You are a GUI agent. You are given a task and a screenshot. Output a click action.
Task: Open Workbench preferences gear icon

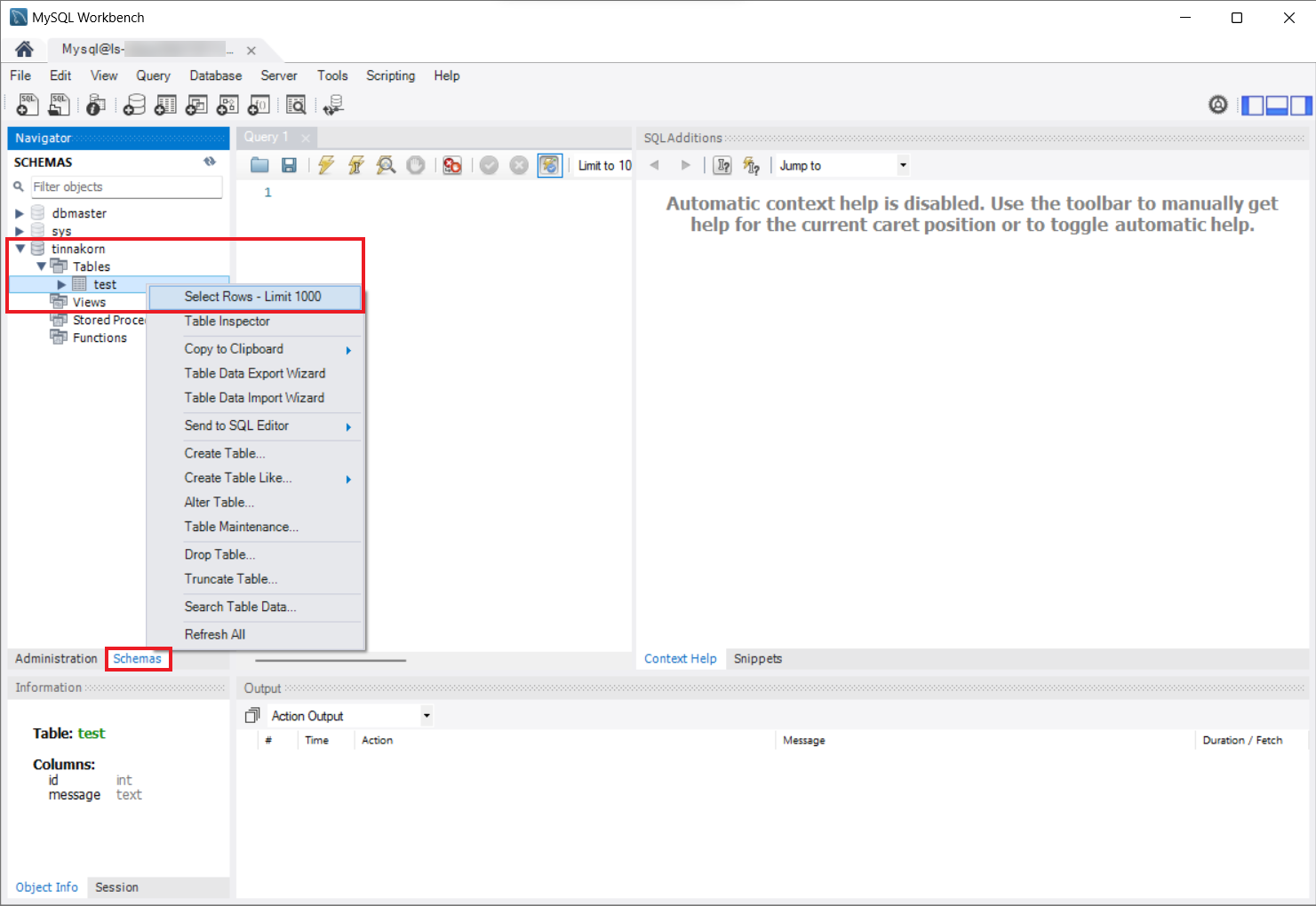[1217, 105]
